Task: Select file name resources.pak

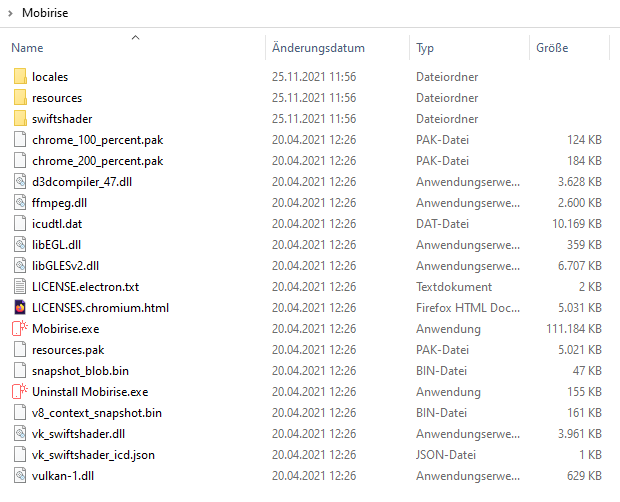Action: 68,350
